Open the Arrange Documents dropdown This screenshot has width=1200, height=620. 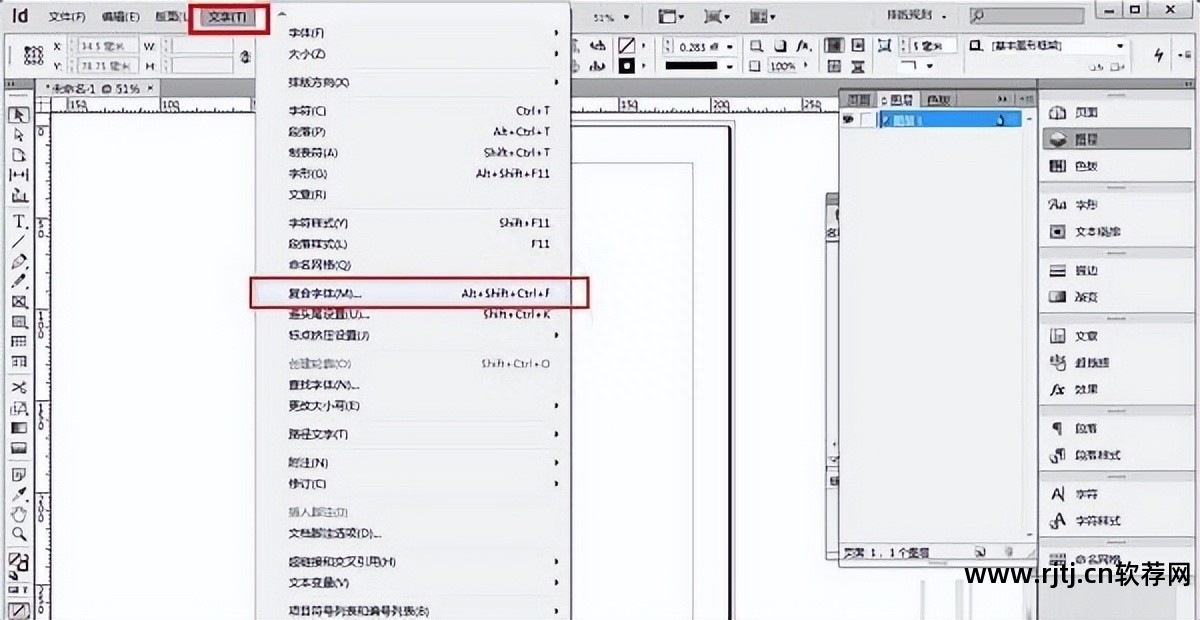[763, 17]
